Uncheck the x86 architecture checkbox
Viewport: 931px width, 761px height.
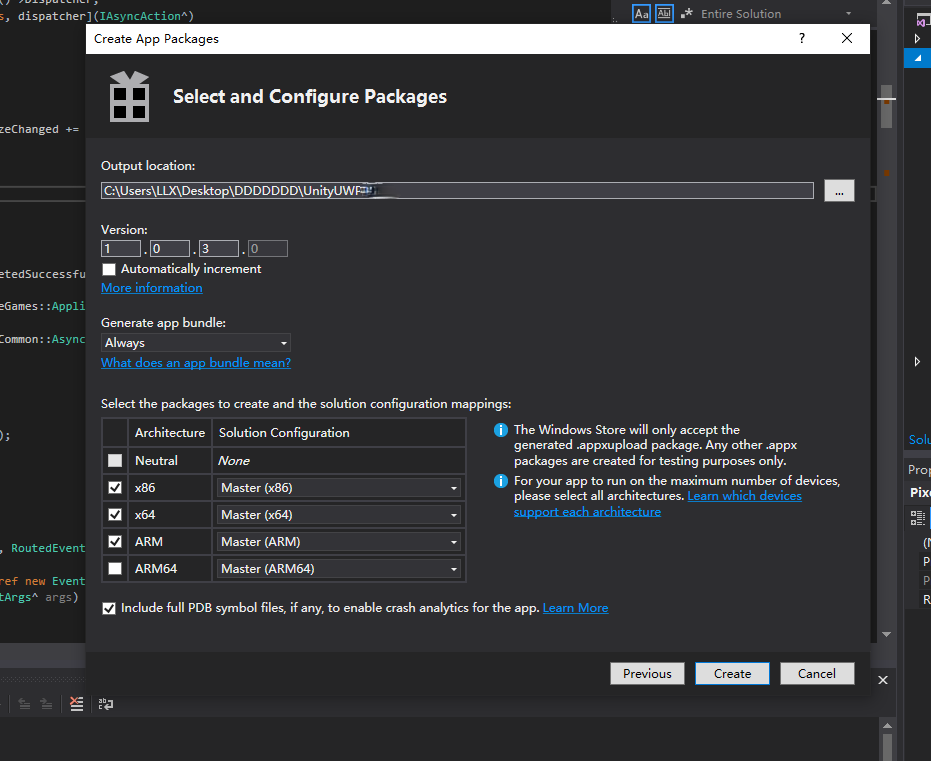(115, 487)
